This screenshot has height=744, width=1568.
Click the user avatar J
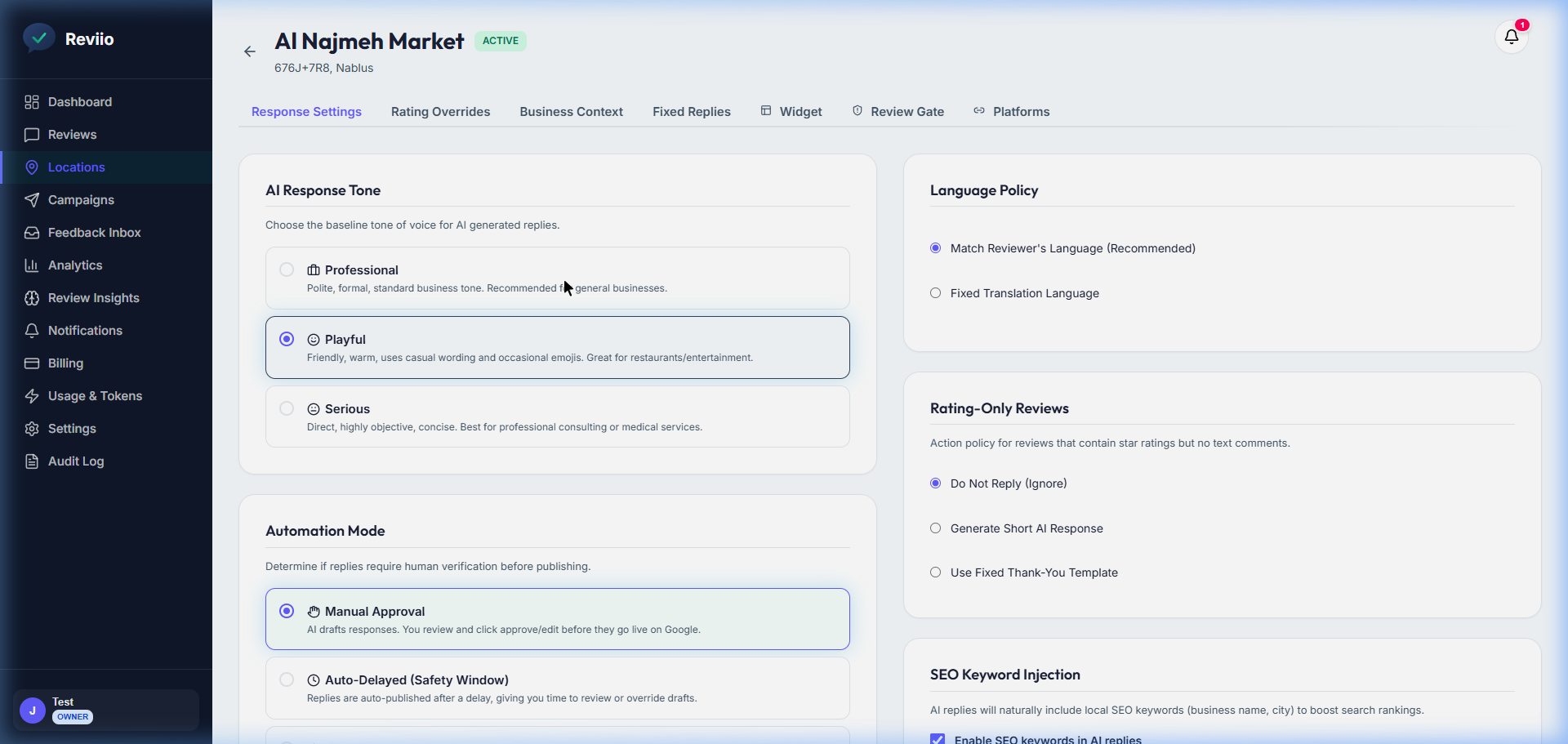click(33, 711)
